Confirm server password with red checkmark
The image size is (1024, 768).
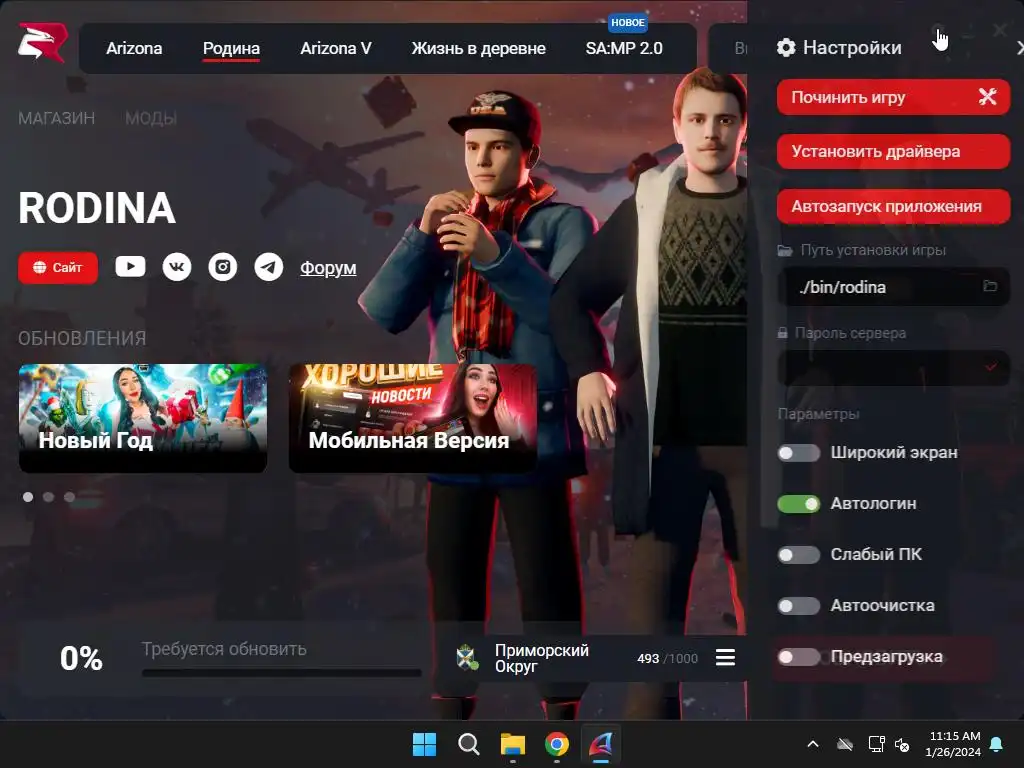[x=991, y=367]
